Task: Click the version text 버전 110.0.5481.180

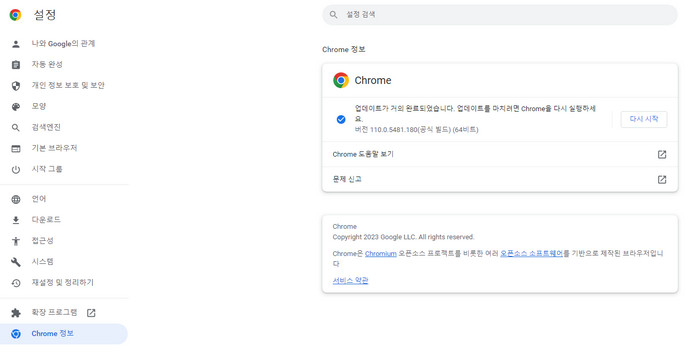Action: click(417, 130)
